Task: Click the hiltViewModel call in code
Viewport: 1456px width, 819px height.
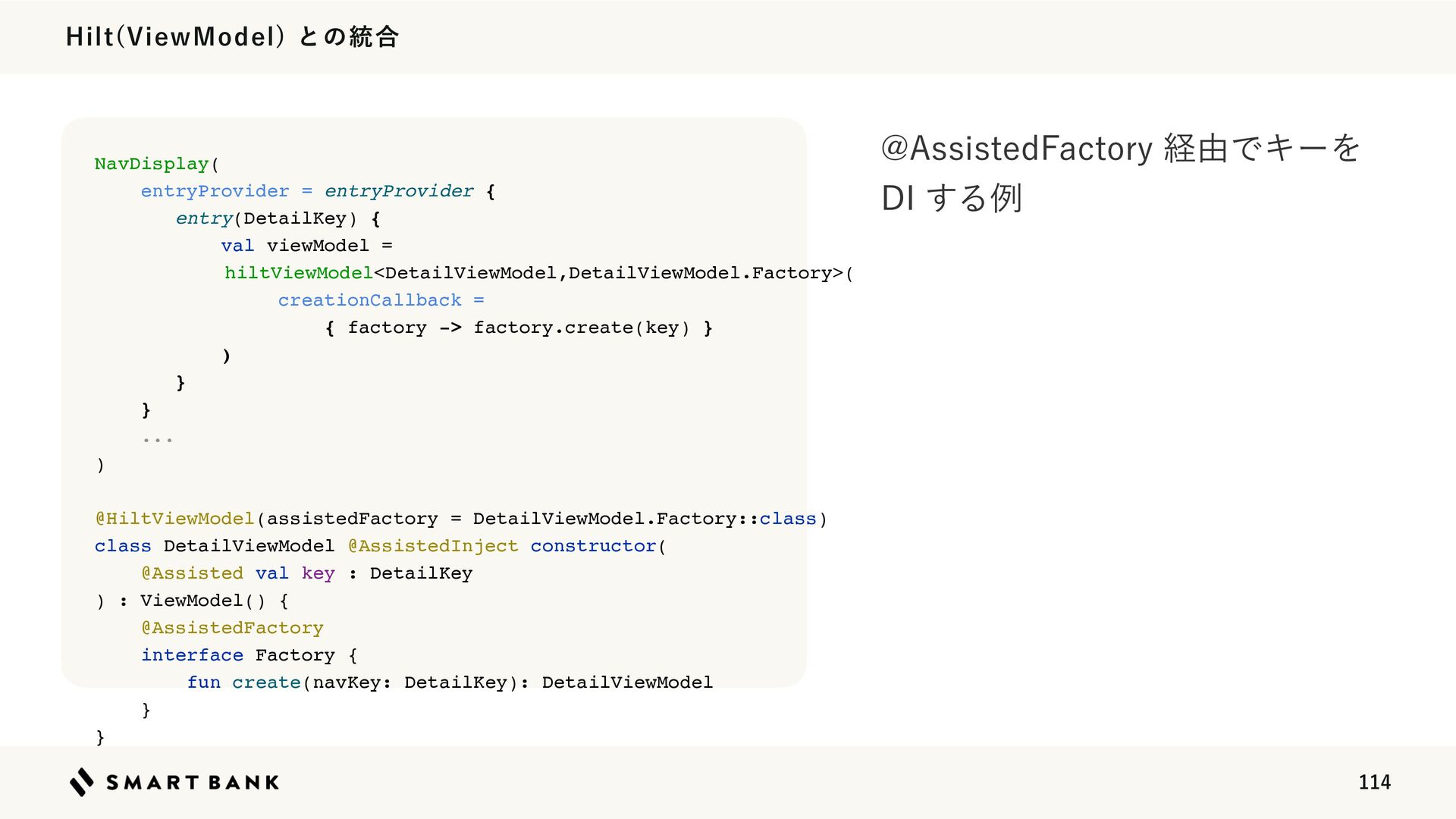Action: (x=299, y=273)
